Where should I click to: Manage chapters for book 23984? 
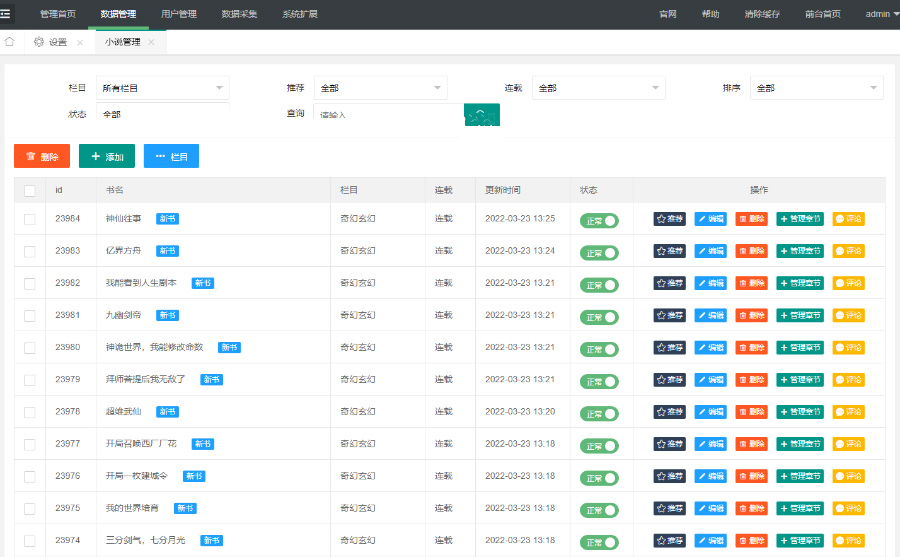[x=800, y=219]
